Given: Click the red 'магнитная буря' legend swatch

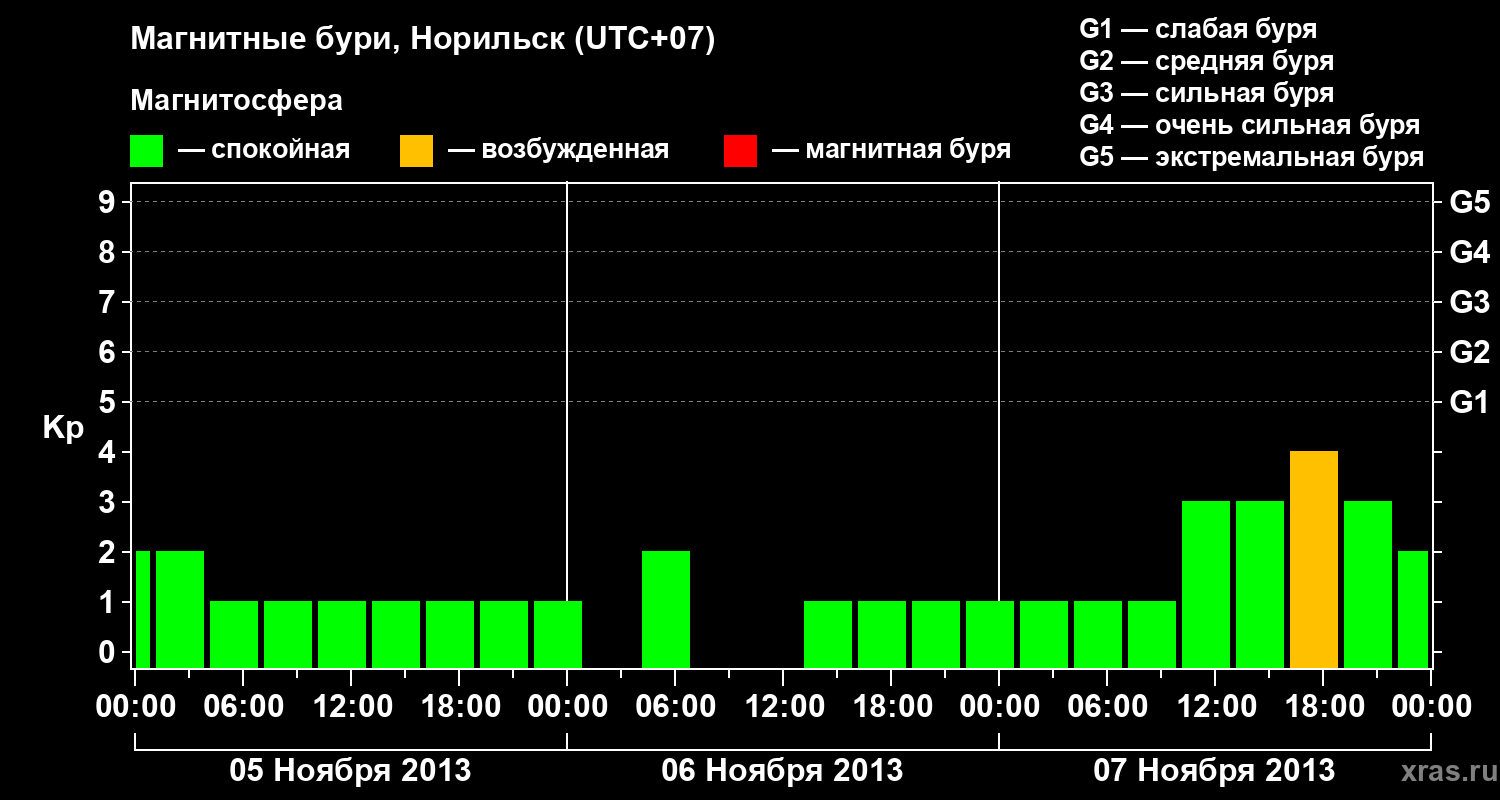Looking at the screenshot, I should [740, 151].
